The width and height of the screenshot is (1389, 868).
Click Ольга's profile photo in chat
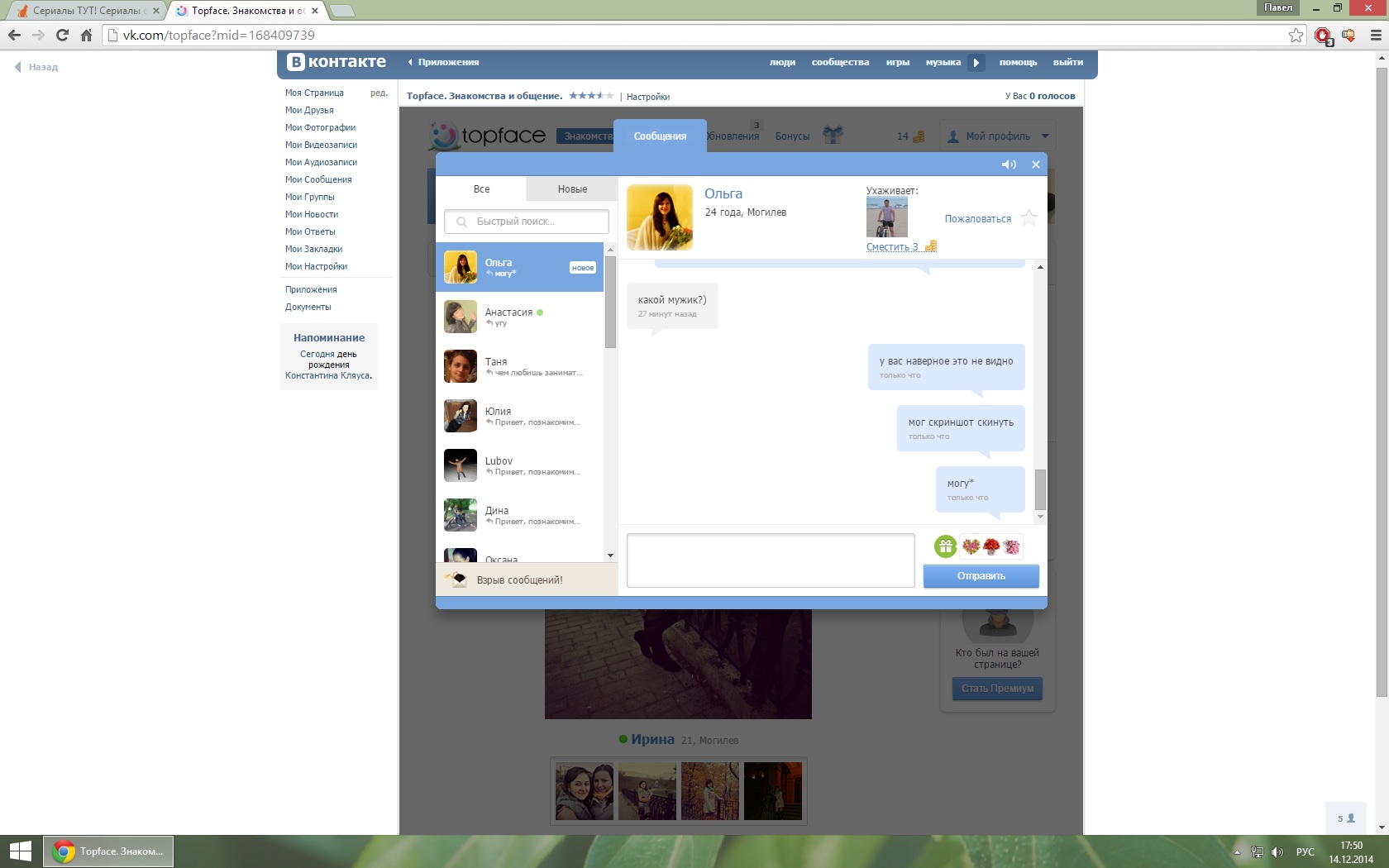(x=660, y=217)
